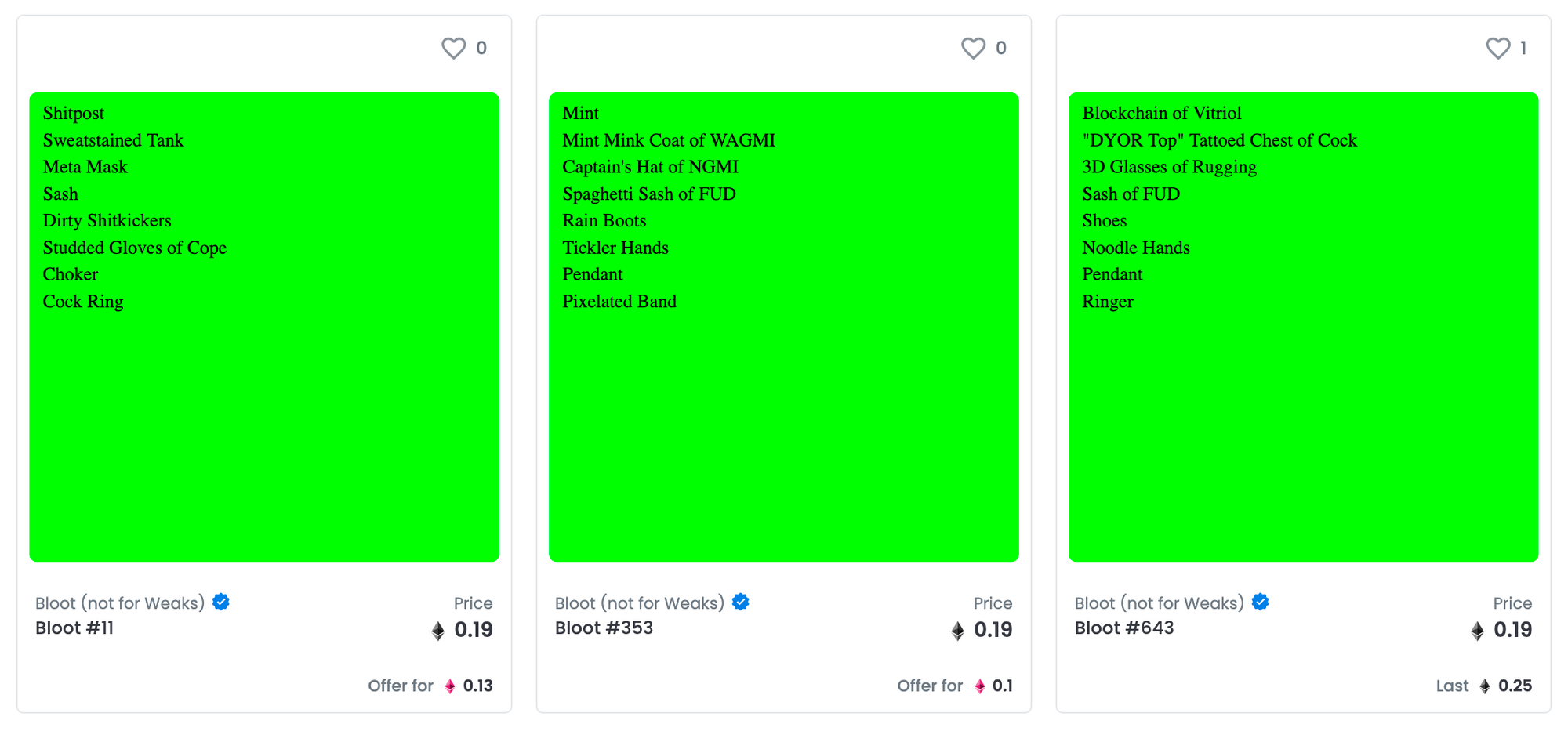Favorite Bloot #353 with the heart icon

point(973,49)
